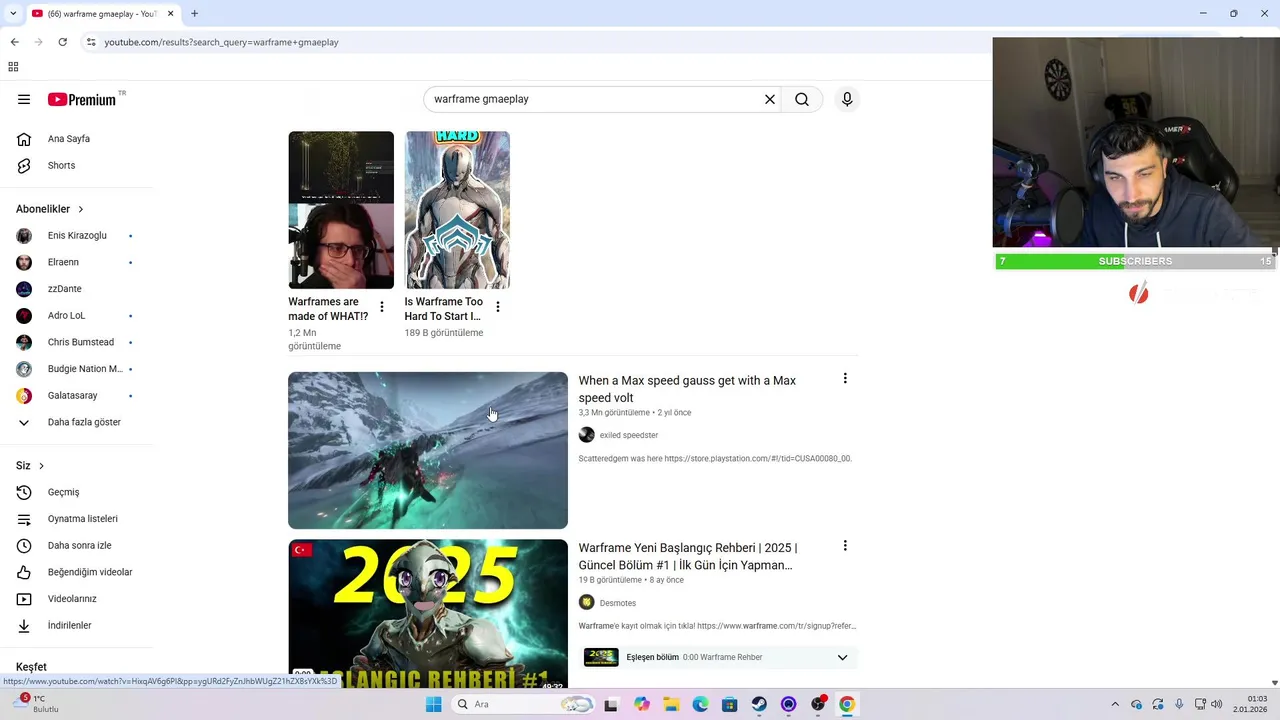
Task: Open the YouTube guide hamburger menu
Action: [24, 99]
